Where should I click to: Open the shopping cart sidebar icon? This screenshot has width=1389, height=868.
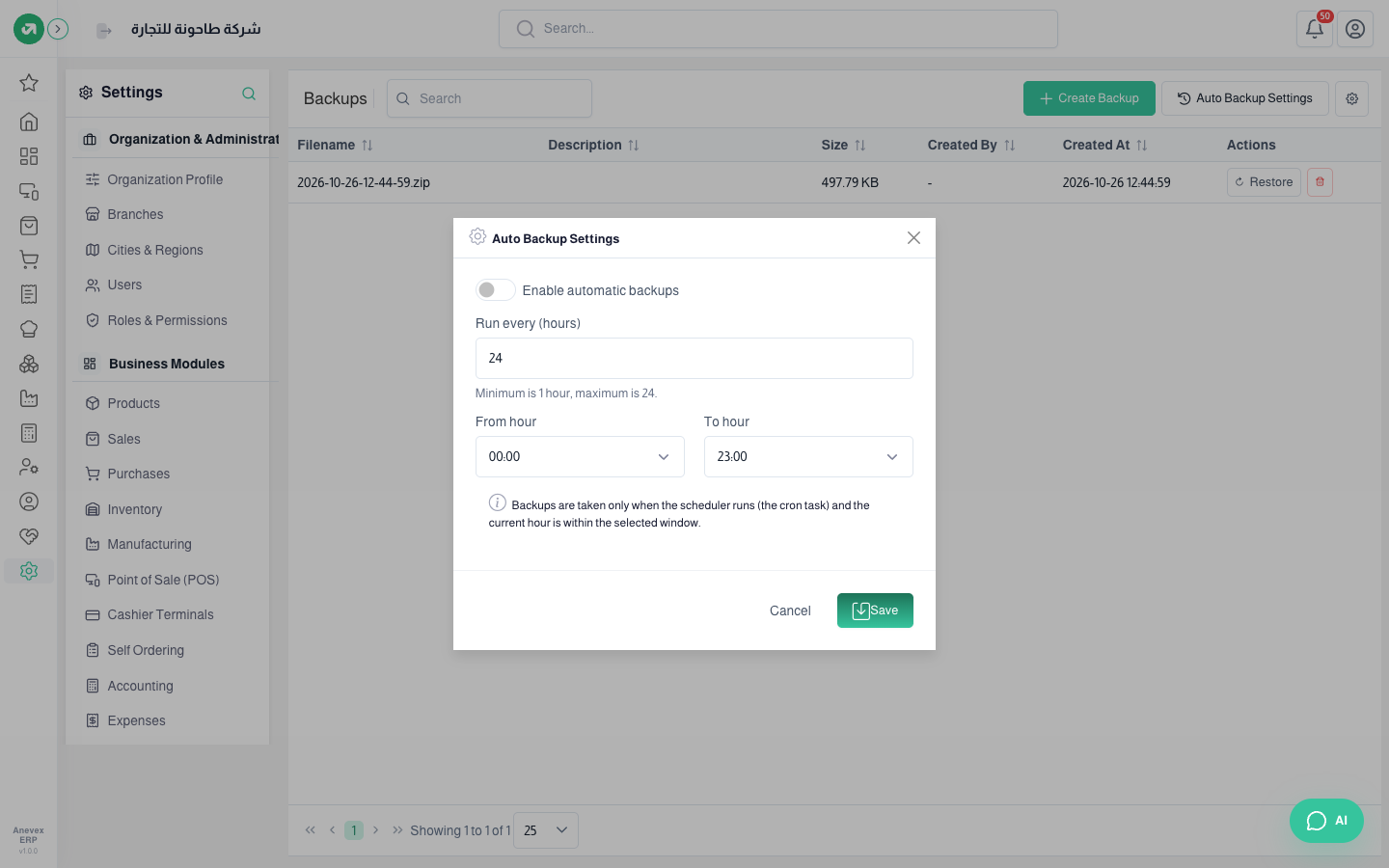[x=29, y=259]
